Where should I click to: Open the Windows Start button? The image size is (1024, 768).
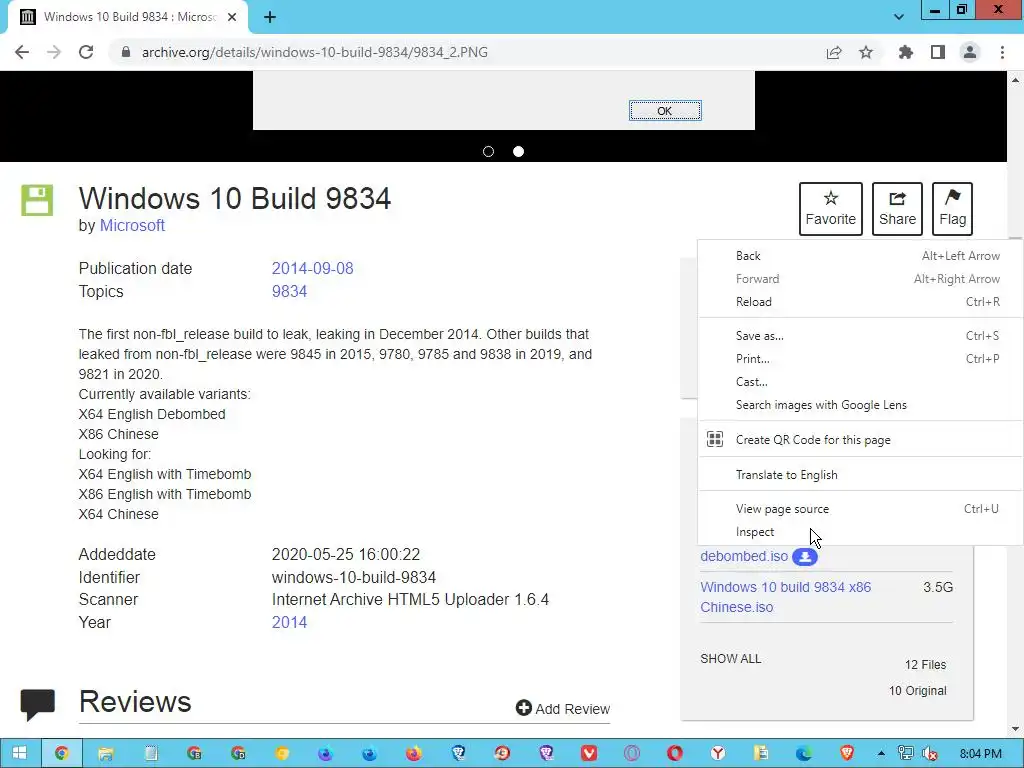pos(20,753)
